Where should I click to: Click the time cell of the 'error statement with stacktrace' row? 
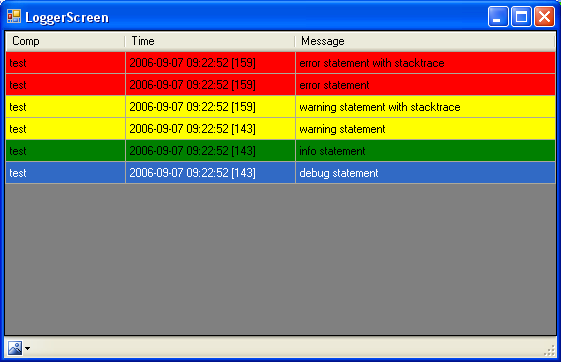click(x=210, y=63)
